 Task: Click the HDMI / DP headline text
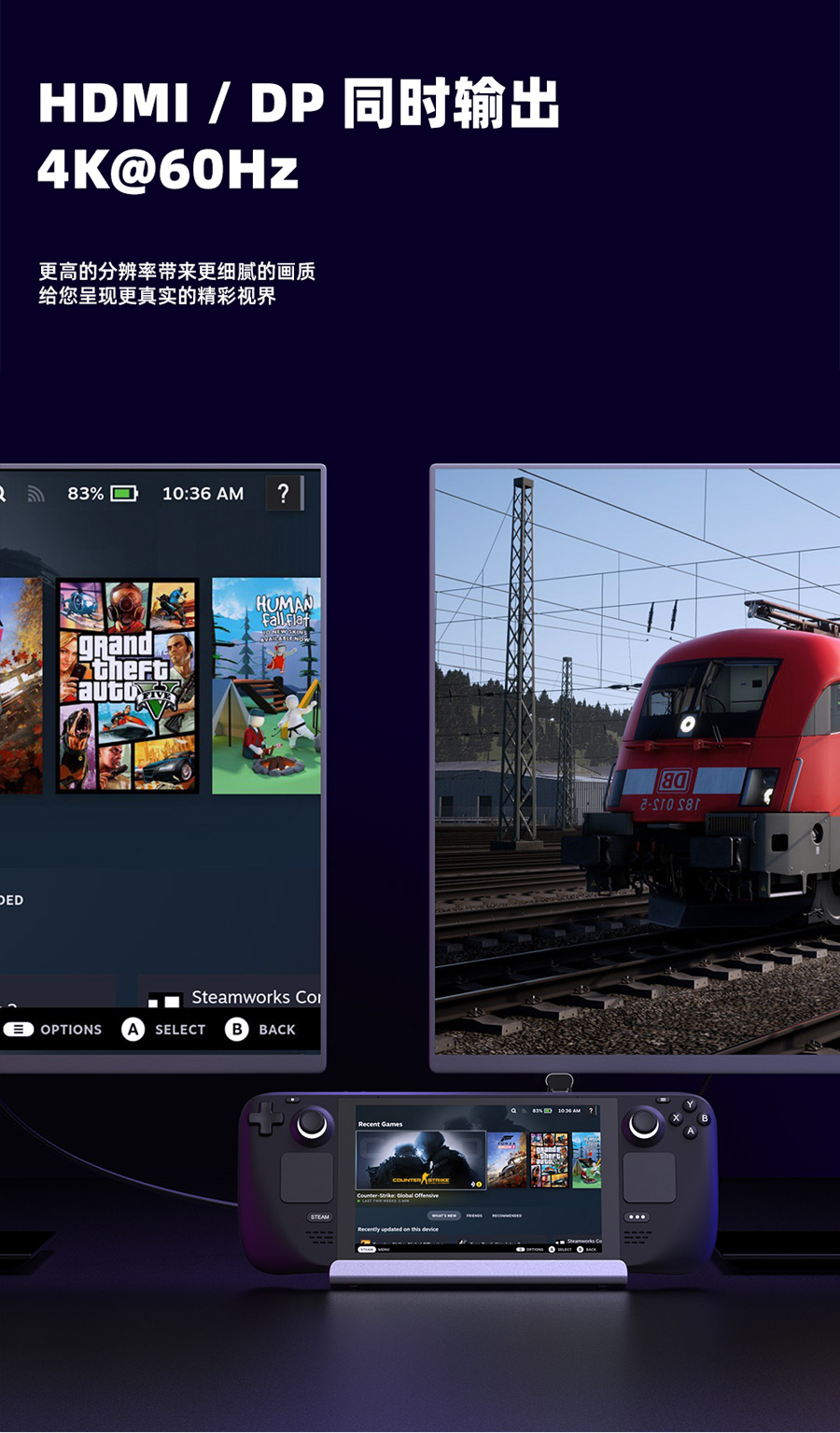[x=299, y=103]
